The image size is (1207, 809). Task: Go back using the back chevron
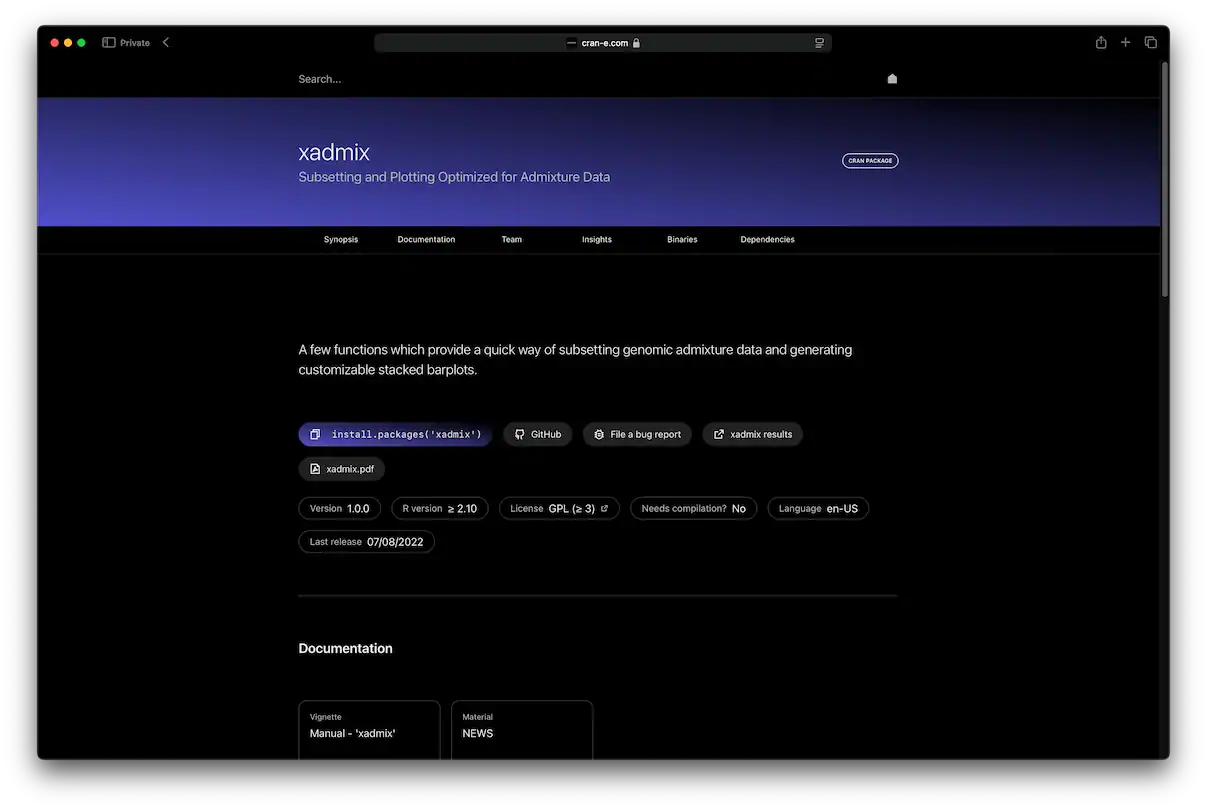[166, 43]
